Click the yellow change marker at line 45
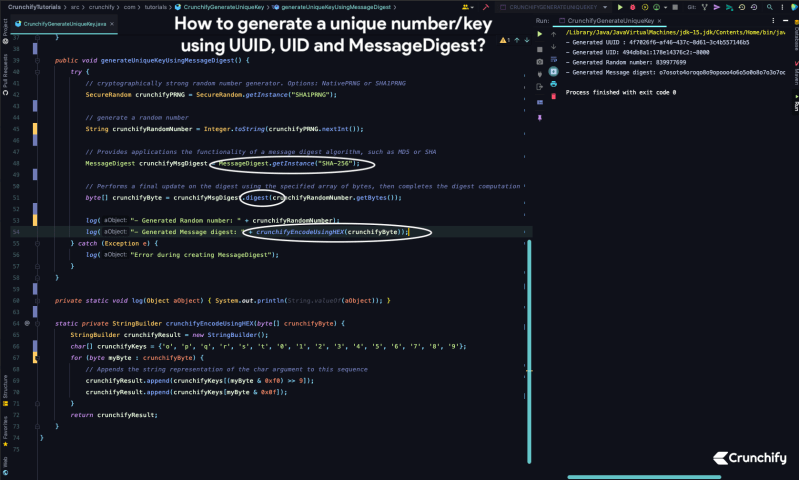Viewport: 799px width, 480px height. pos(35,129)
